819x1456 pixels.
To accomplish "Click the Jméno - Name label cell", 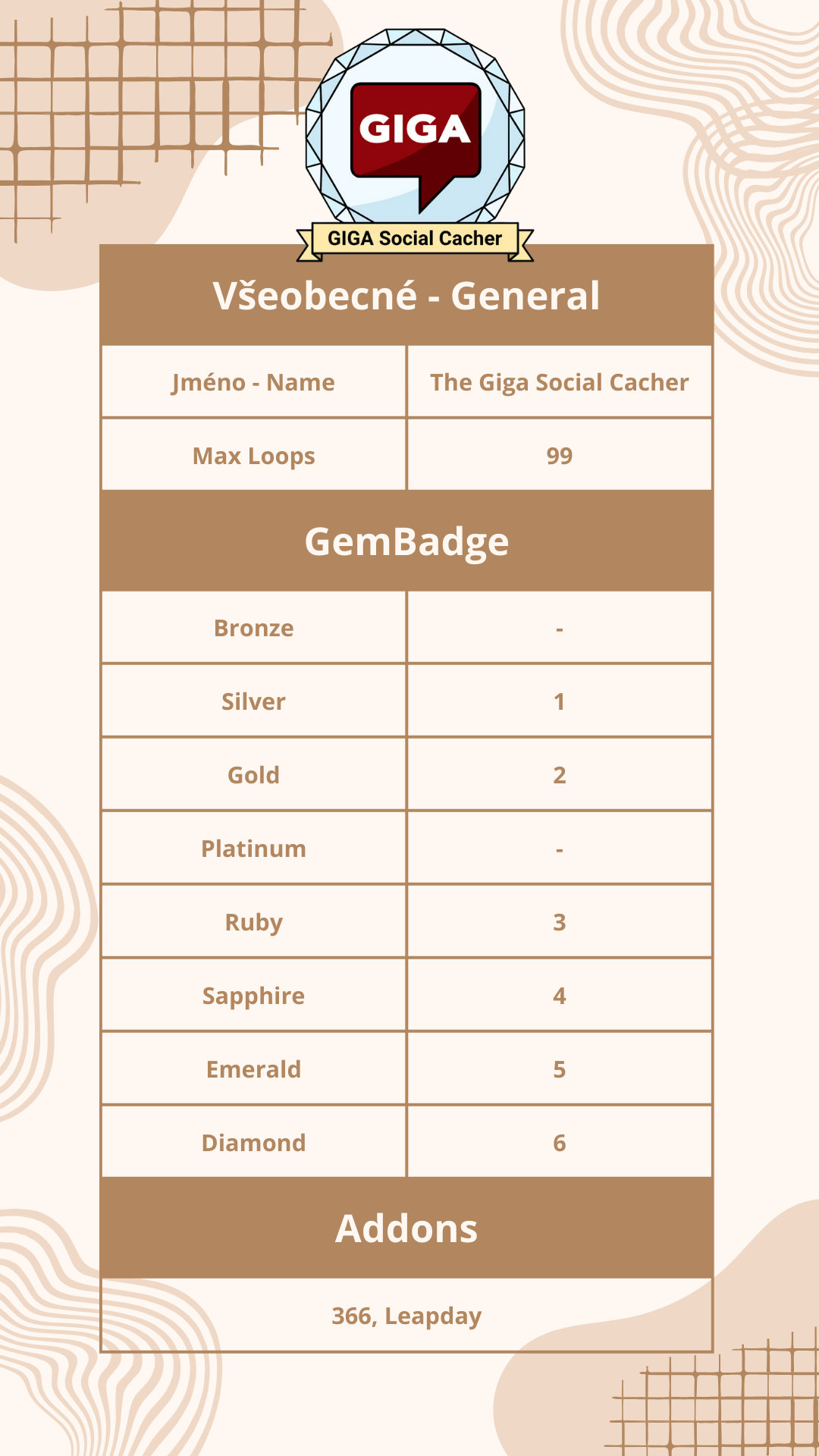I will click(253, 382).
